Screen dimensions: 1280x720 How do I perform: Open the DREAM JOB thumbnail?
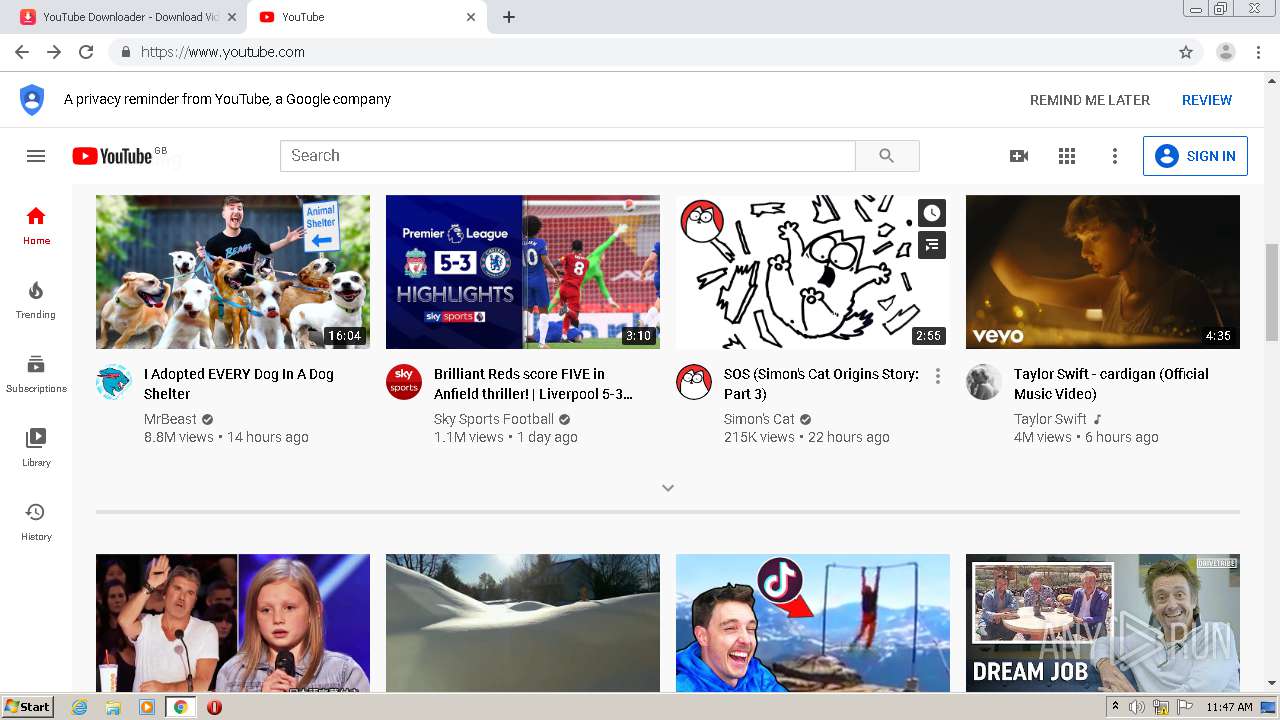1103,623
